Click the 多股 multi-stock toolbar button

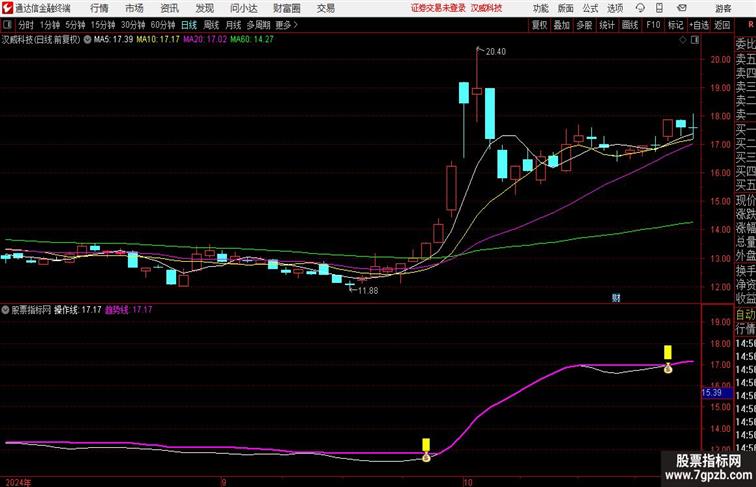point(584,25)
